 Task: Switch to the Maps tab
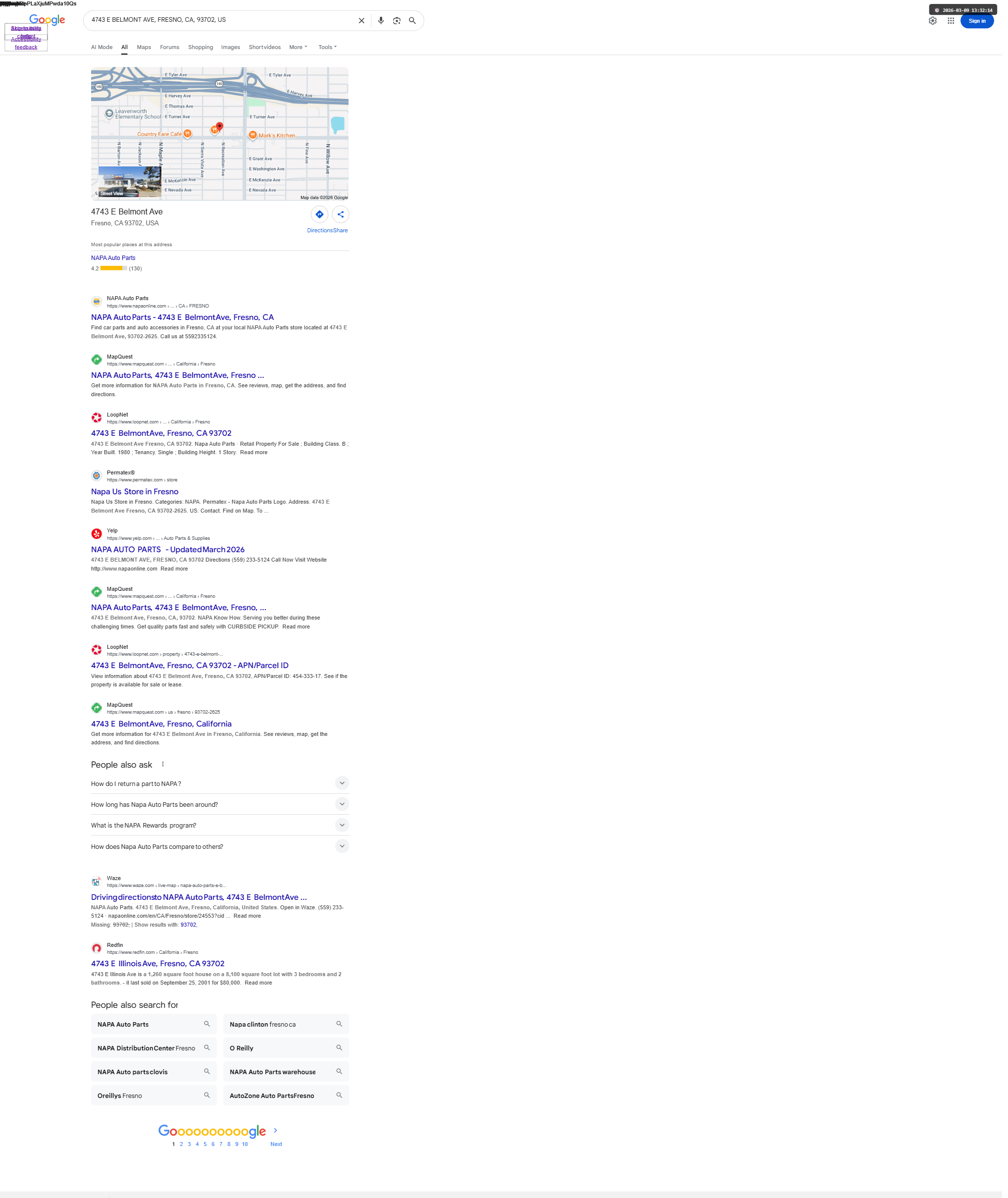[x=144, y=48]
